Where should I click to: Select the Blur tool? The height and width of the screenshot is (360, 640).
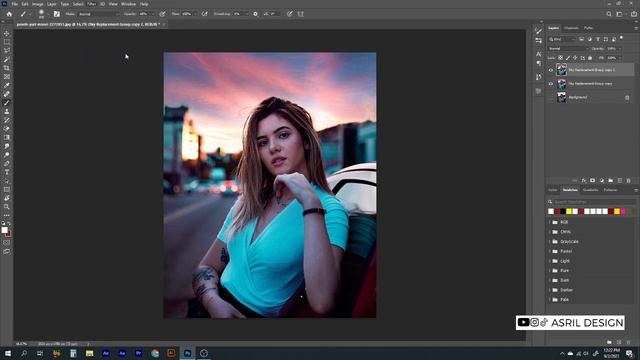click(7, 146)
